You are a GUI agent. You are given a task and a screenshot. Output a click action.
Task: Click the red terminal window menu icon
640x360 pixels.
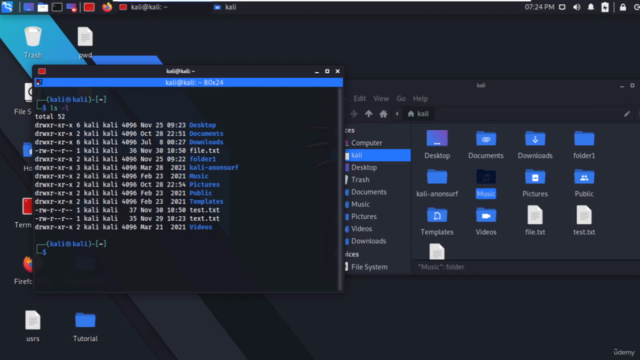click(x=42, y=71)
